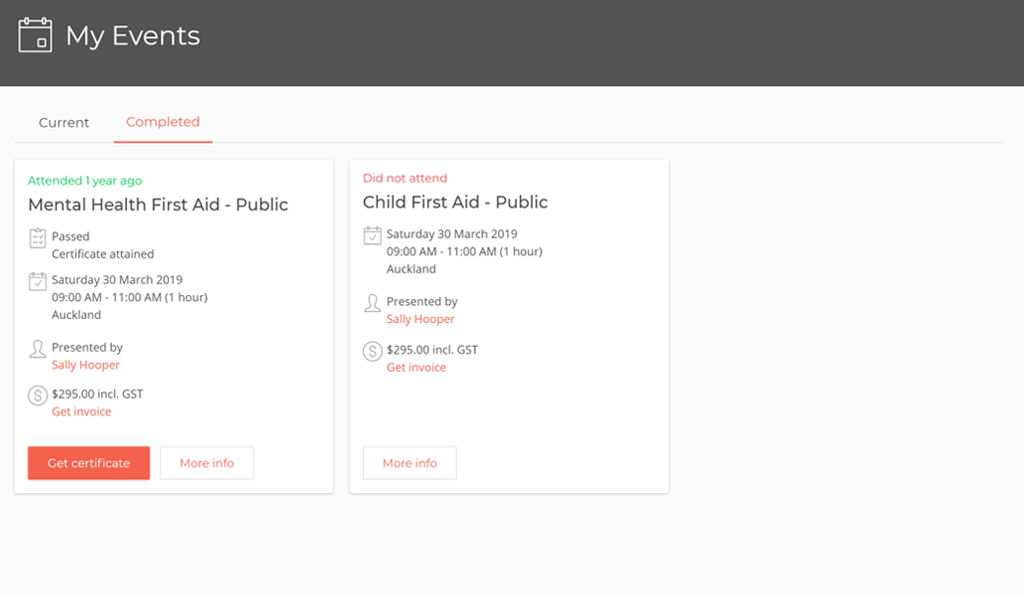The width and height of the screenshot is (1024, 594).
Task: Switch to the Current tab
Action: [x=64, y=123]
